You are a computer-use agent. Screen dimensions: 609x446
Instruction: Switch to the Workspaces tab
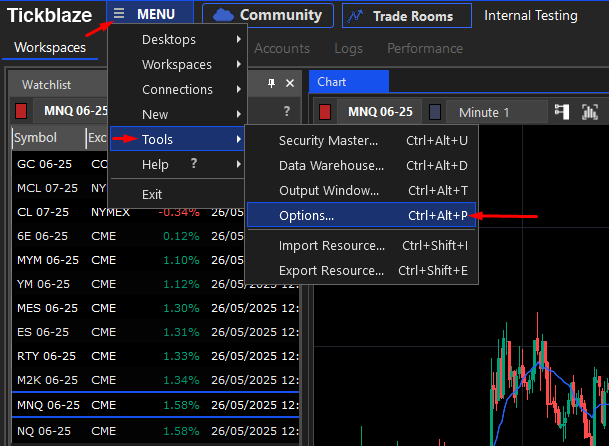pyautogui.click(x=50, y=47)
